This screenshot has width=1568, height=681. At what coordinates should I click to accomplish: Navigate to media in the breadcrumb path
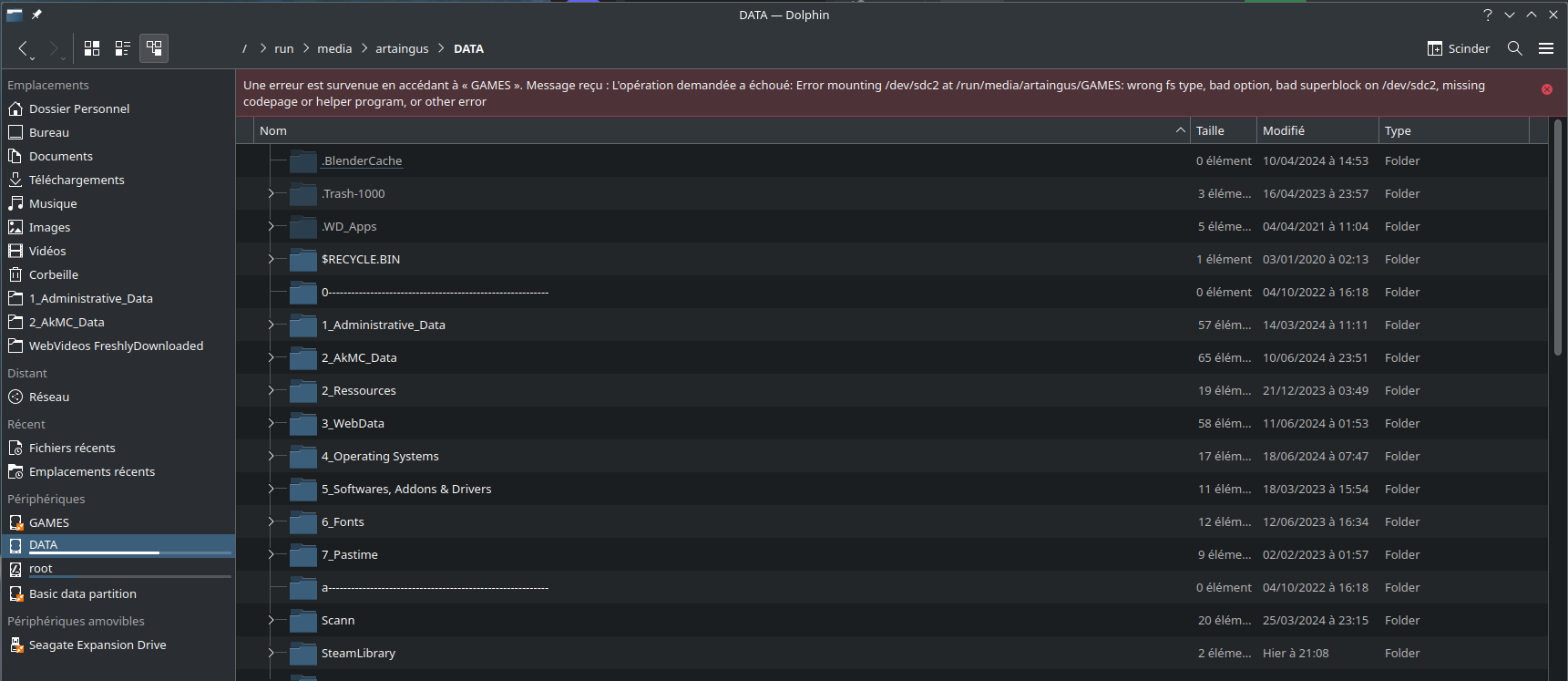pyautogui.click(x=334, y=48)
